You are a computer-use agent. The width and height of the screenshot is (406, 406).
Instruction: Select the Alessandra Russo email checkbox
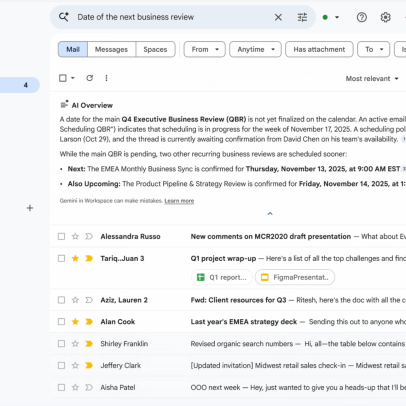(61, 236)
